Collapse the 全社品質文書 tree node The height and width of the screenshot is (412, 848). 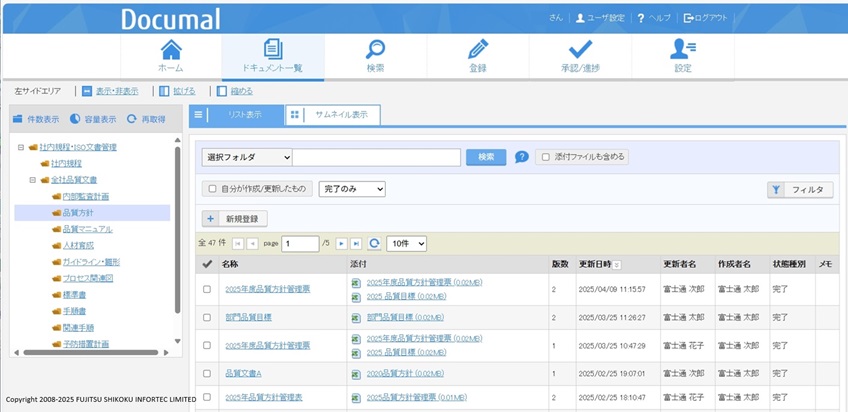[32, 180]
